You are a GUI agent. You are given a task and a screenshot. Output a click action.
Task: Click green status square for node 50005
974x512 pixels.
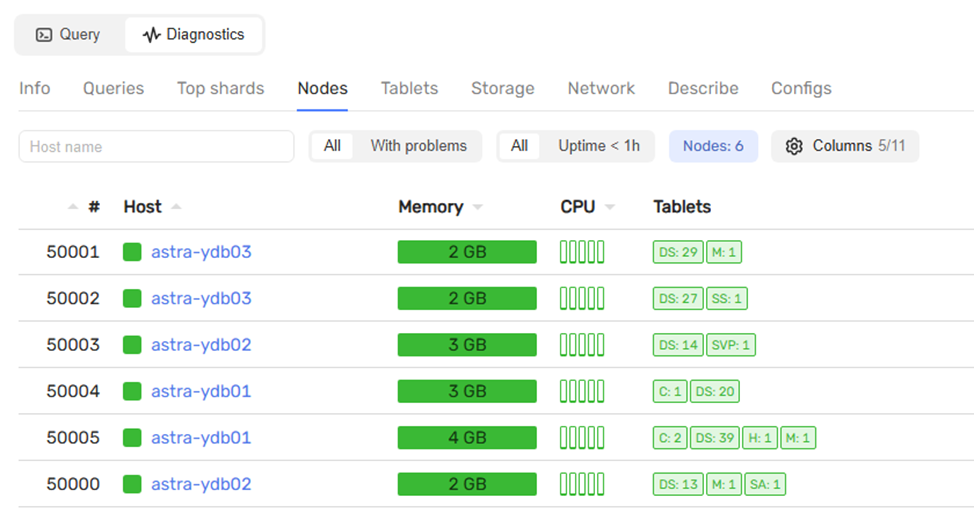pyautogui.click(x=132, y=438)
